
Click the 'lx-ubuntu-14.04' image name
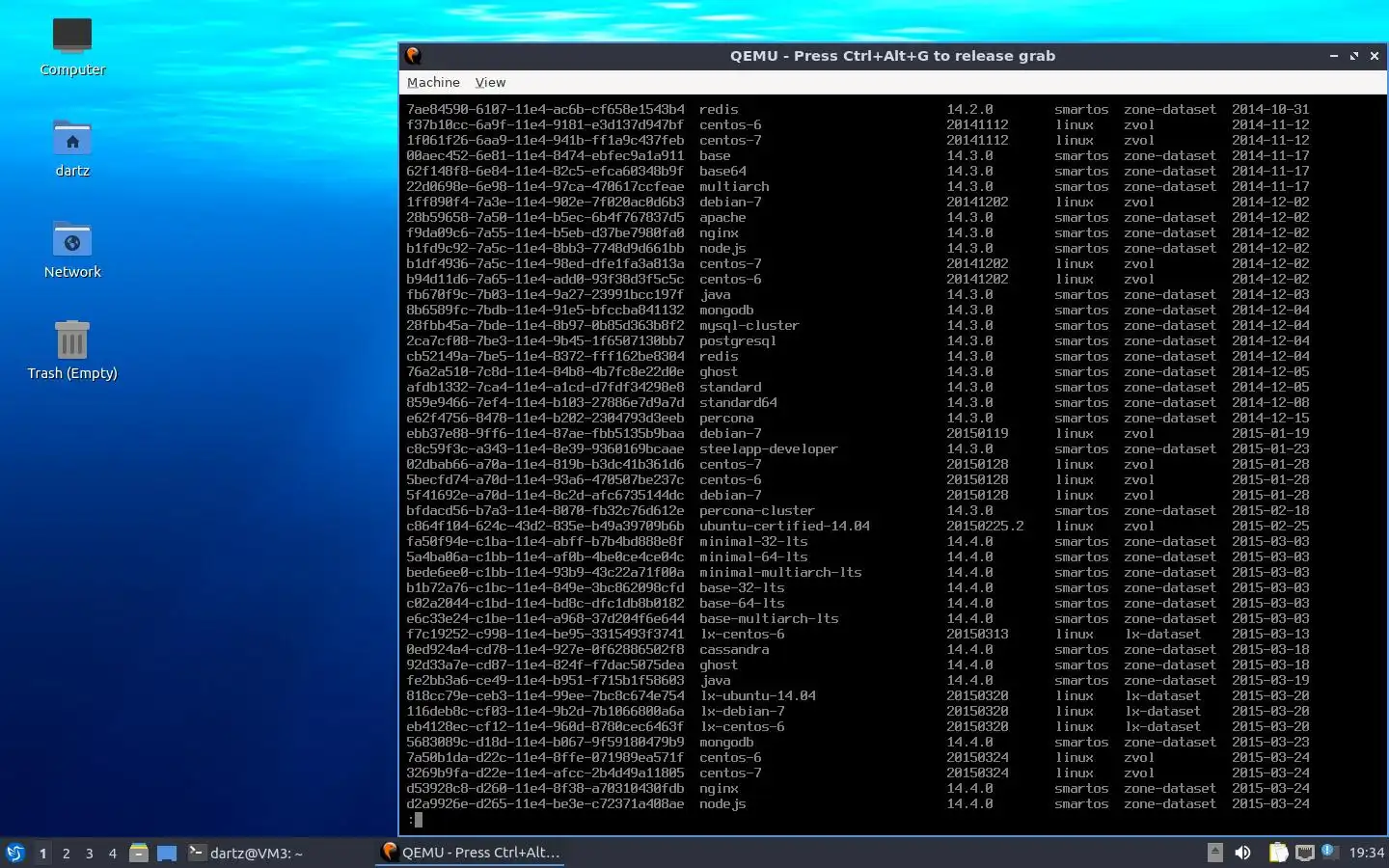click(757, 695)
